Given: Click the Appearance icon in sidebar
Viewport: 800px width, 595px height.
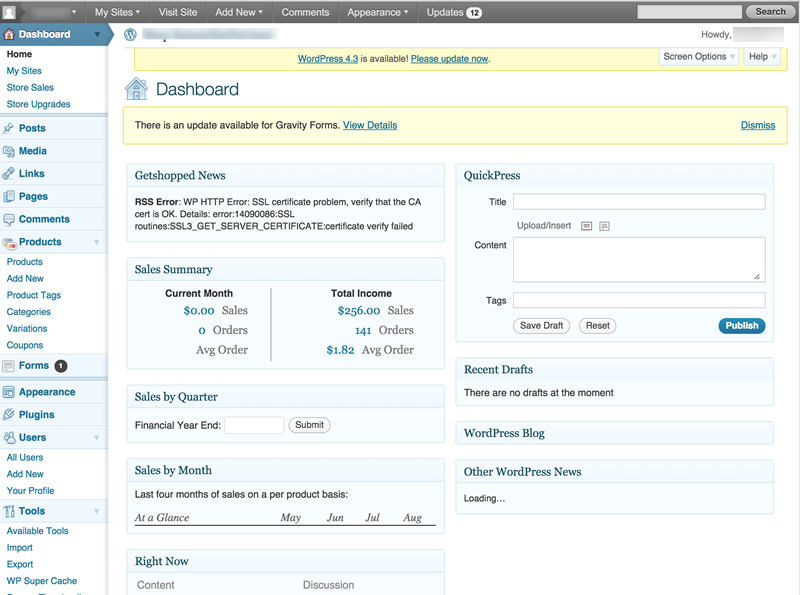Looking at the screenshot, I should coord(8,392).
